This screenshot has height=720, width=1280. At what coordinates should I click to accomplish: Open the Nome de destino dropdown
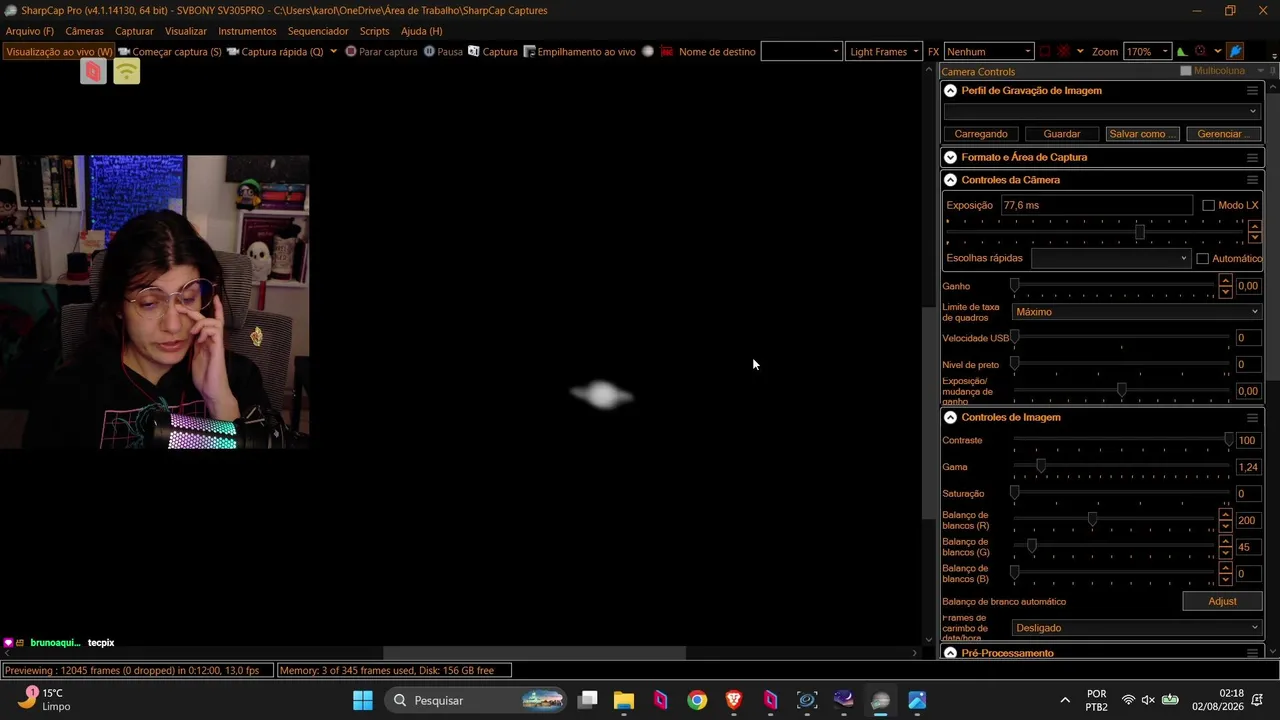click(x=801, y=51)
